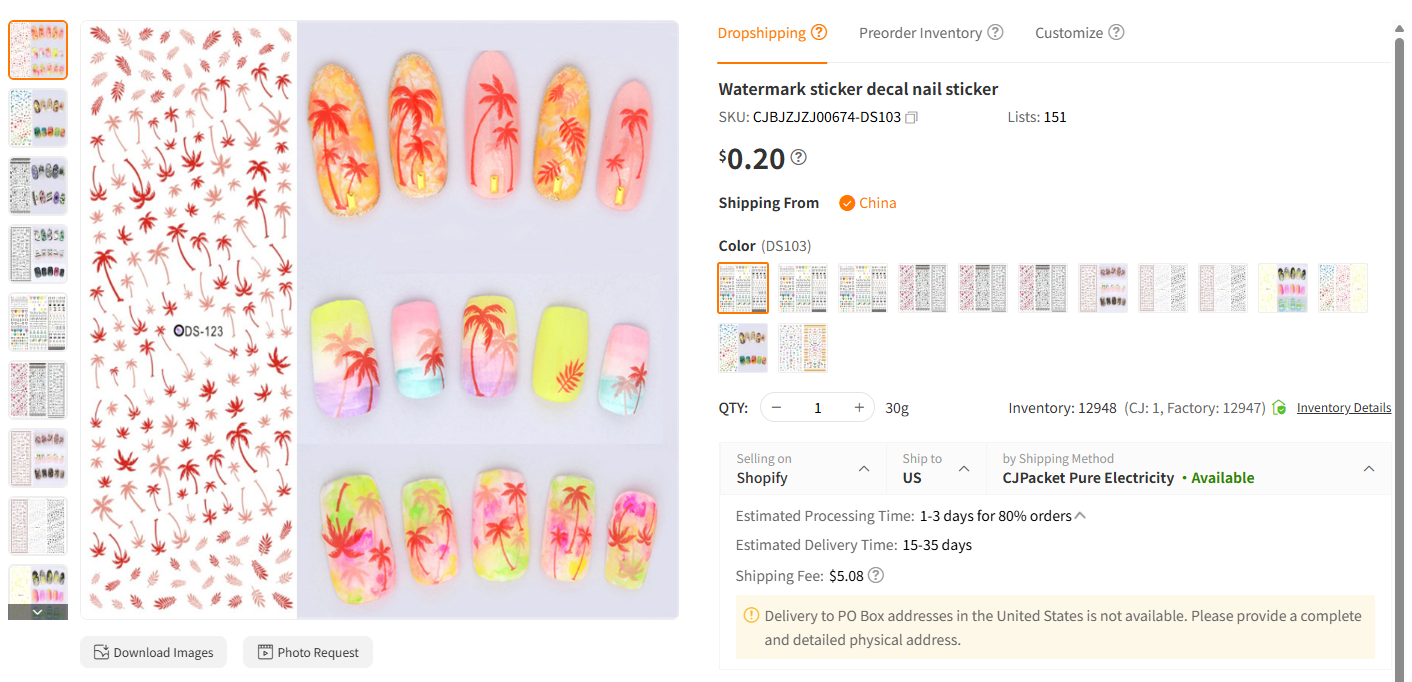The height and width of the screenshot is (682, 1412).
Task: Click the Preorder Inventory help icon
Action: 995,32
